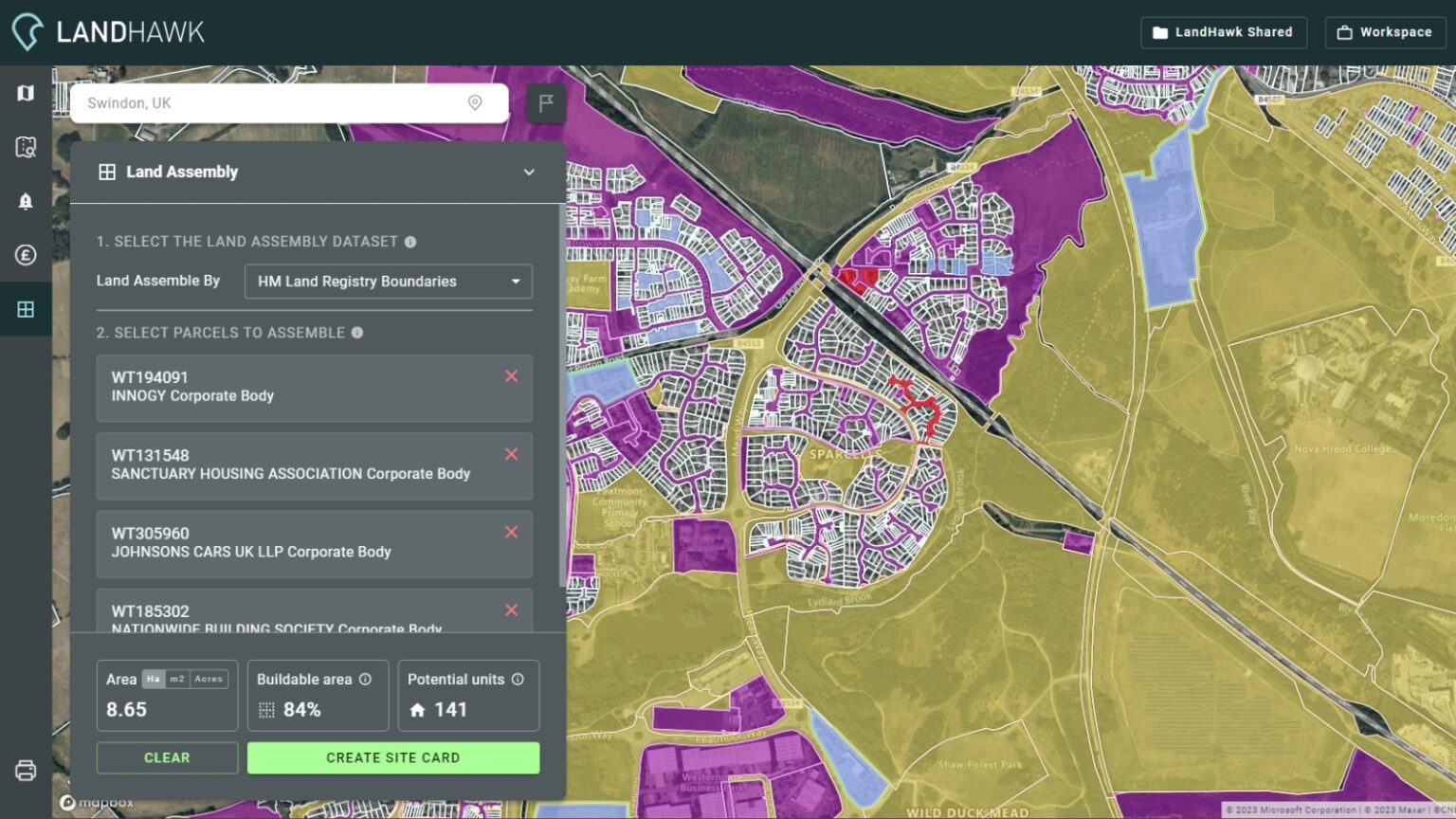This screenshot has width=1456, height=819.
Task: Open the map layers sidebar icon
Action: click(x=26, y=93)
